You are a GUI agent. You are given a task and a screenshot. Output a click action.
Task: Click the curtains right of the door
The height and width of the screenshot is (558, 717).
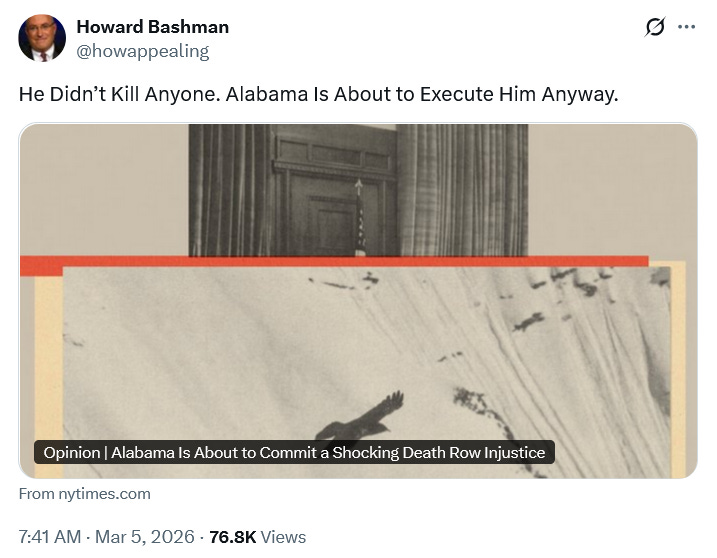(x=462, y=190)
